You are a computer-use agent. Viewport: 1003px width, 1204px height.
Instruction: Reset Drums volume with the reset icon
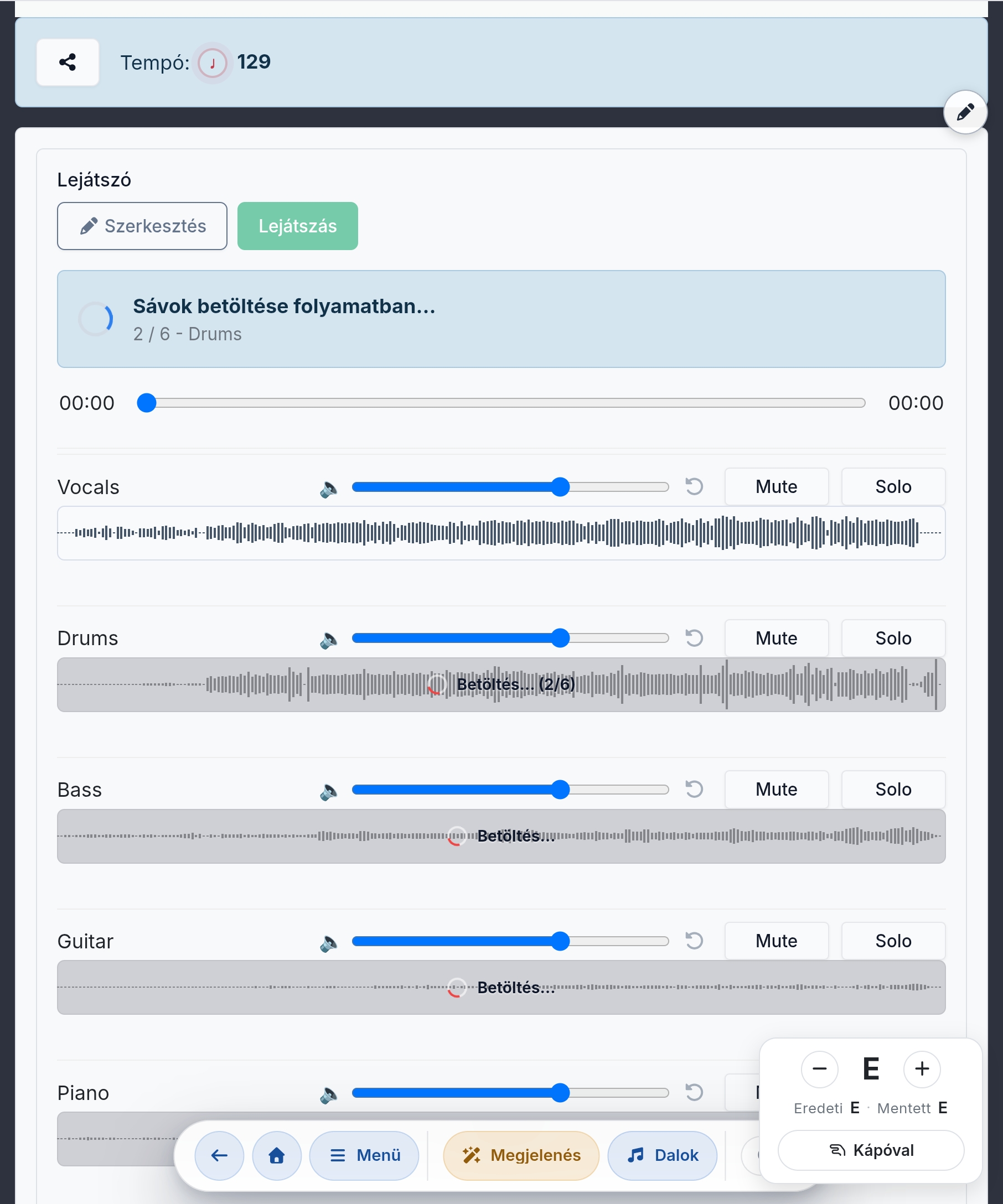(694, 638)
